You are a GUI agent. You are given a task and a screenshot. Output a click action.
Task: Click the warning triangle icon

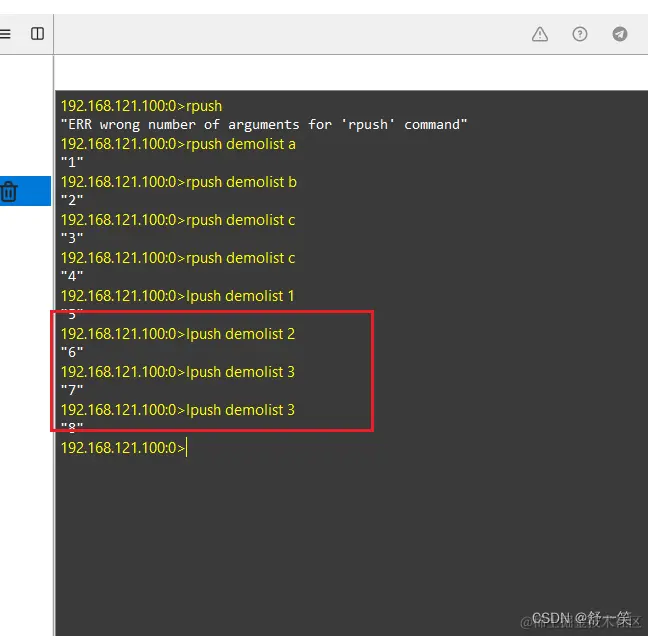tap(540, 34)
